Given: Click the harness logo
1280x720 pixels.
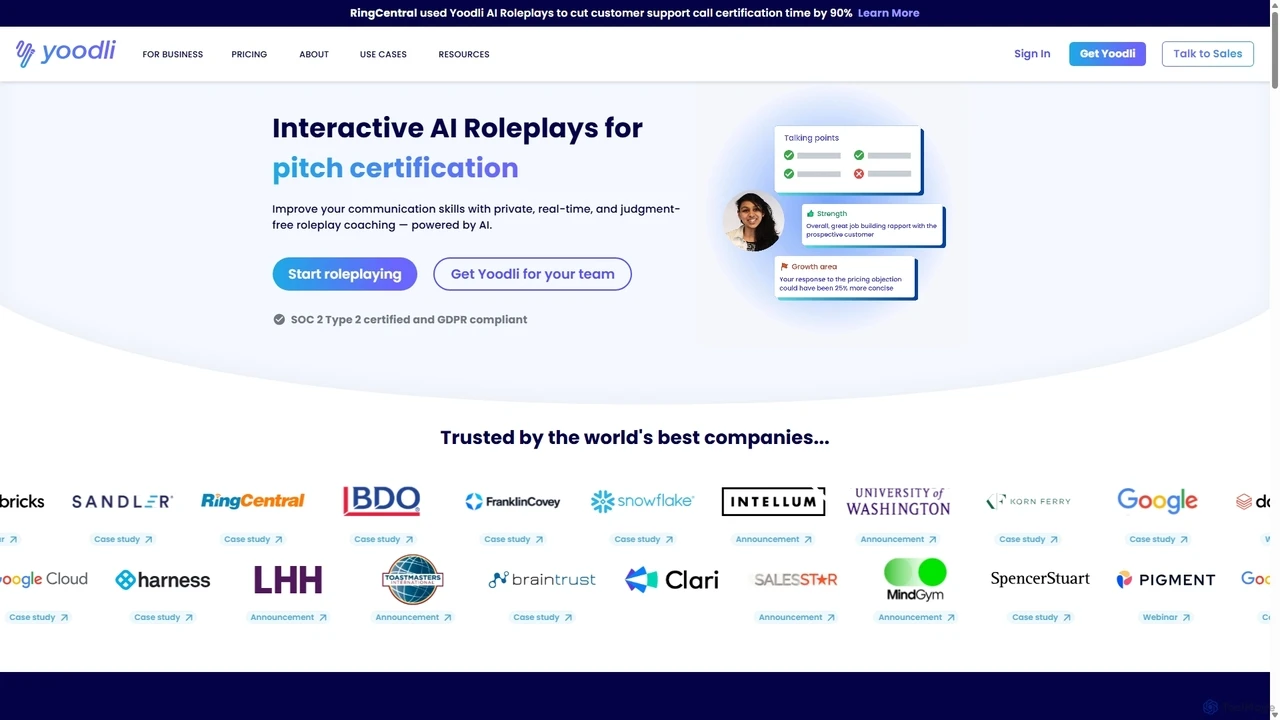Looking at the screenshot, I should 163,580.
